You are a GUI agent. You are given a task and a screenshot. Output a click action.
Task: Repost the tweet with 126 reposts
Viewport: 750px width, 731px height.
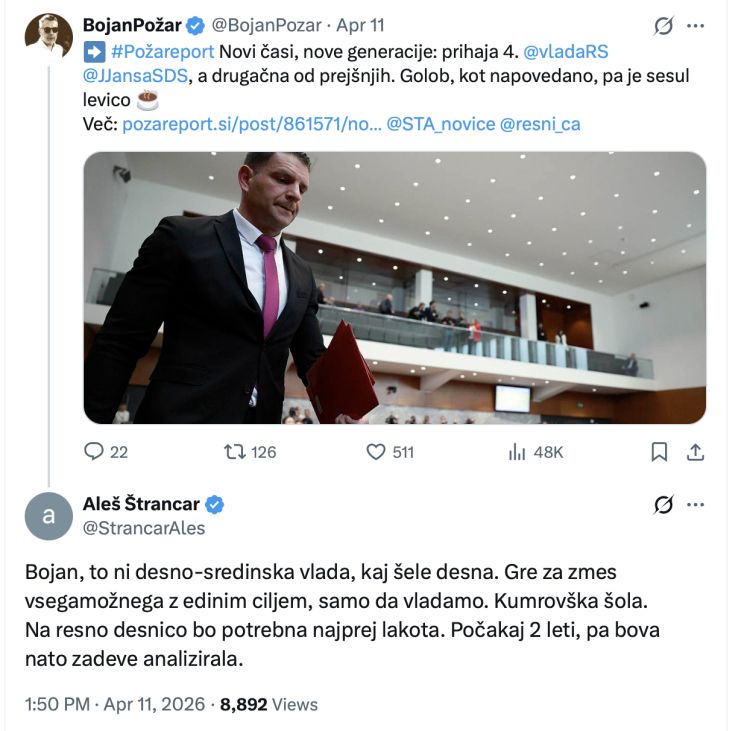(237, 452)
